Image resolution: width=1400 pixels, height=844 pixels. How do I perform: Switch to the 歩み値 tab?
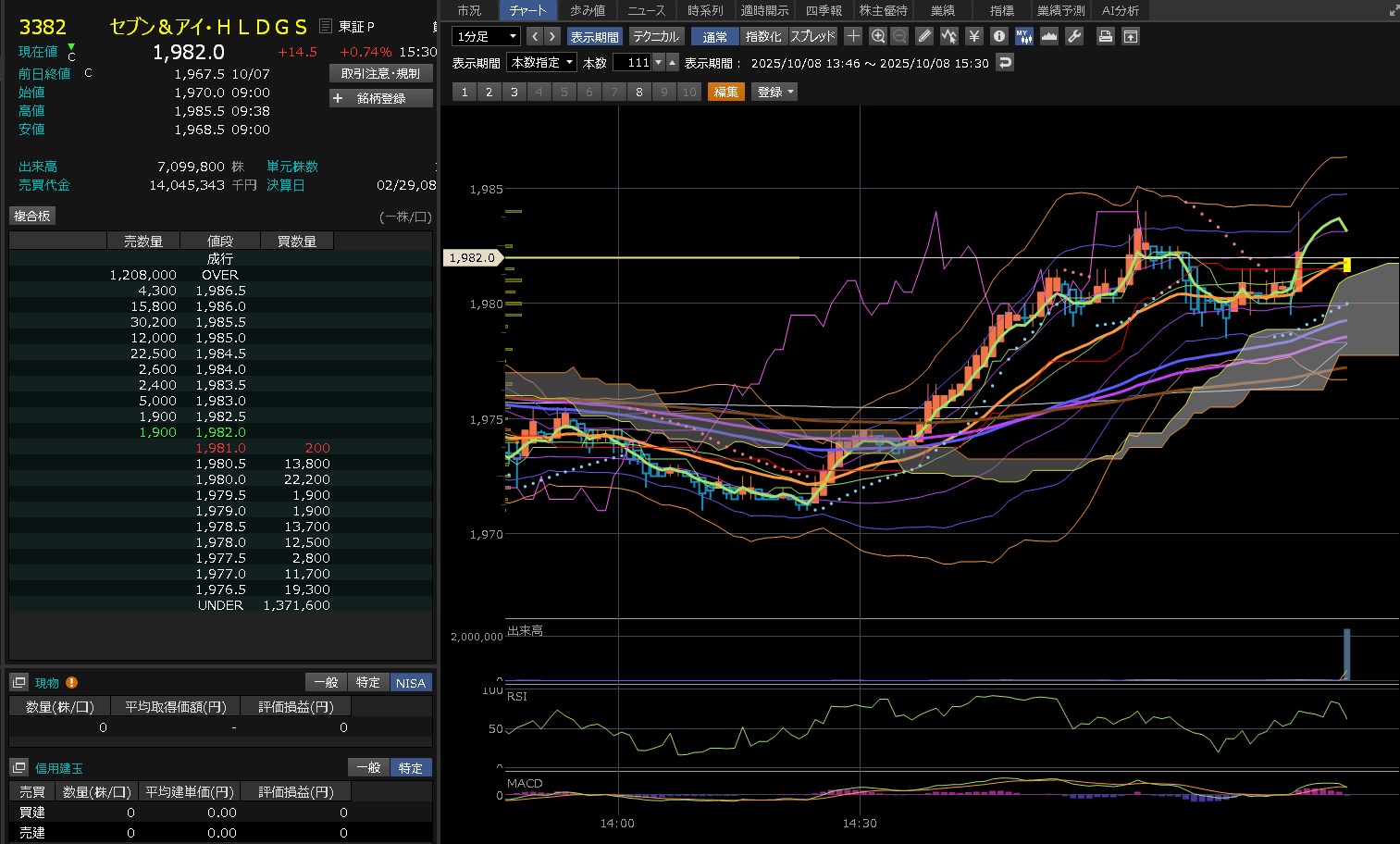(588, 10)
